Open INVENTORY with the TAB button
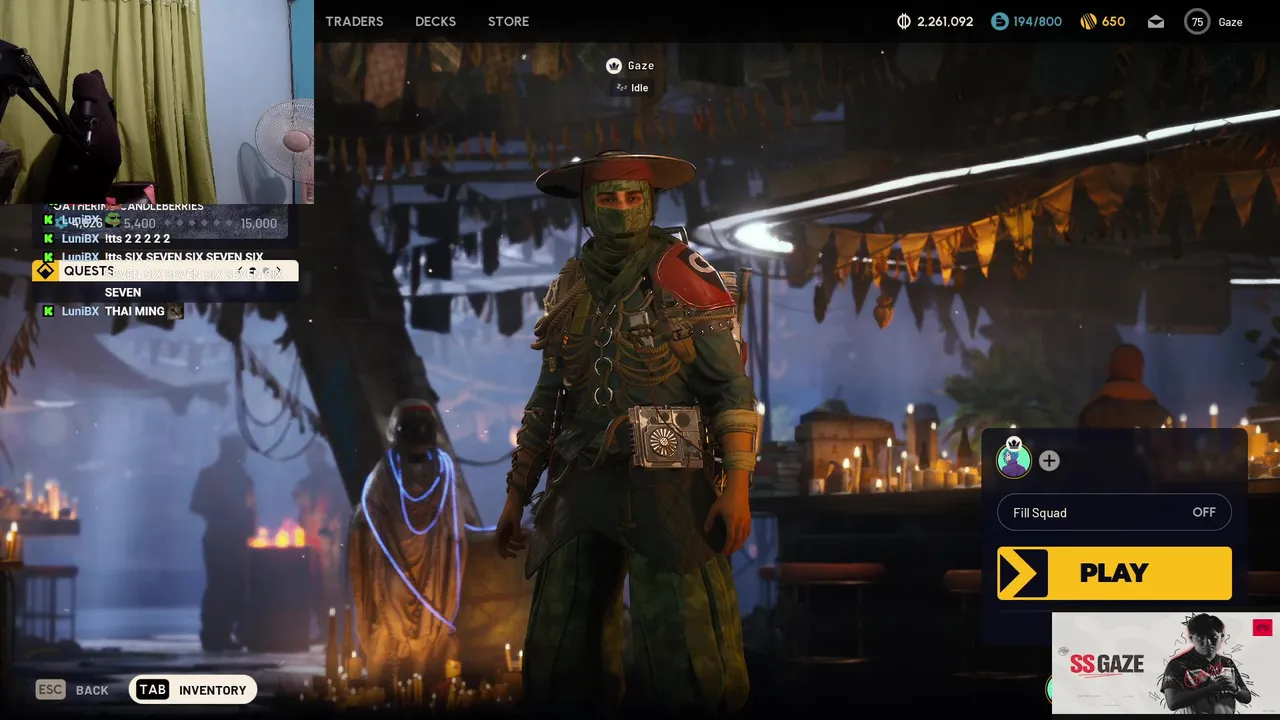 tap(193, 690)
